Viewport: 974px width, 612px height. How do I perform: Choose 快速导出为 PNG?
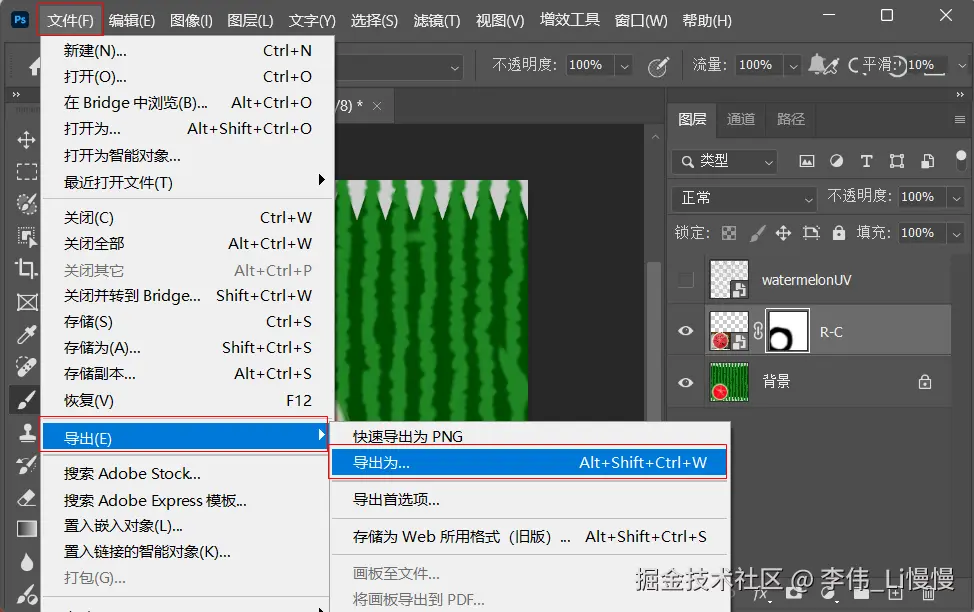tap(528, 436)
